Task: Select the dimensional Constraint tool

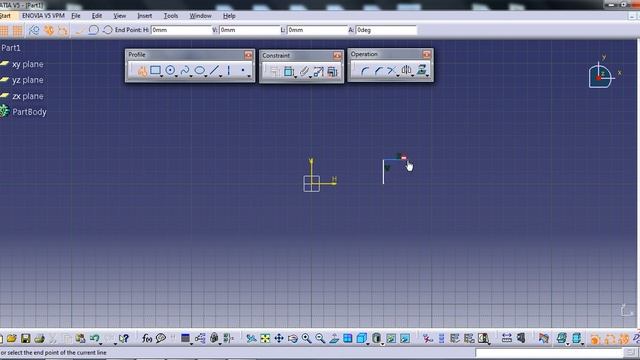Action: tap(289, 71)
